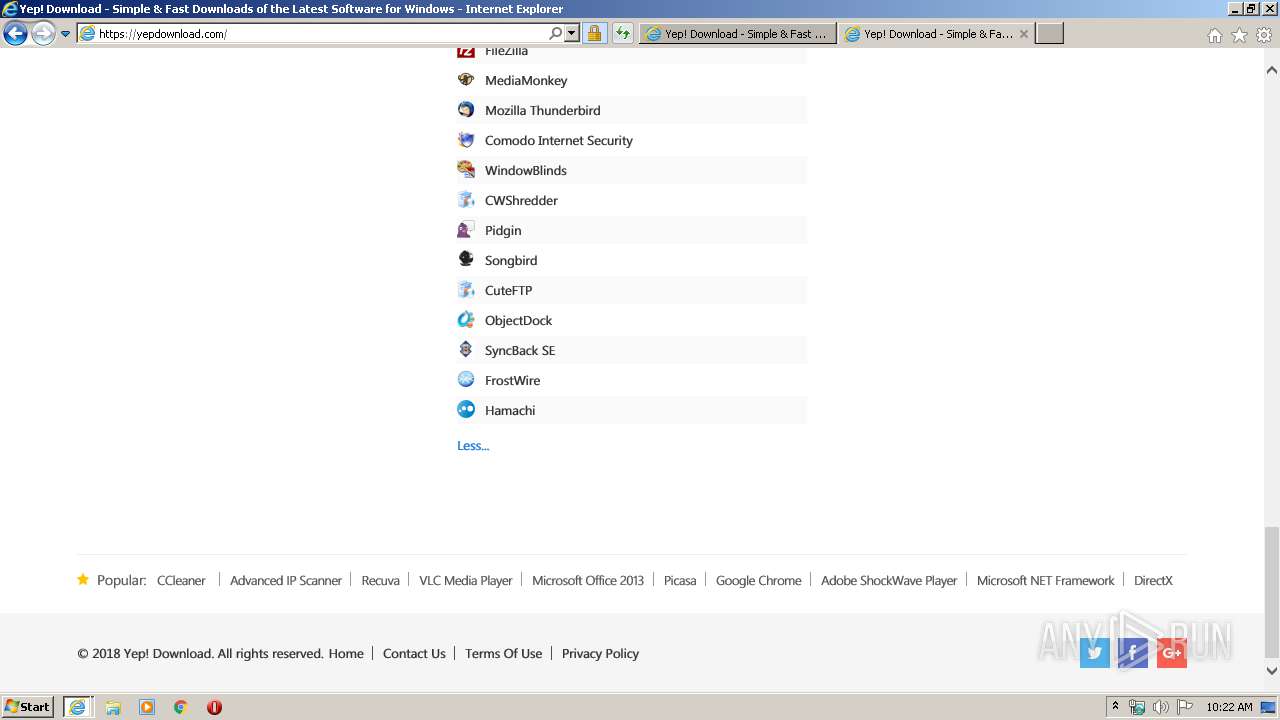Go back with the browser Back arrow
The height and width of the screenshot is (720, 1280).
(15, 33)
